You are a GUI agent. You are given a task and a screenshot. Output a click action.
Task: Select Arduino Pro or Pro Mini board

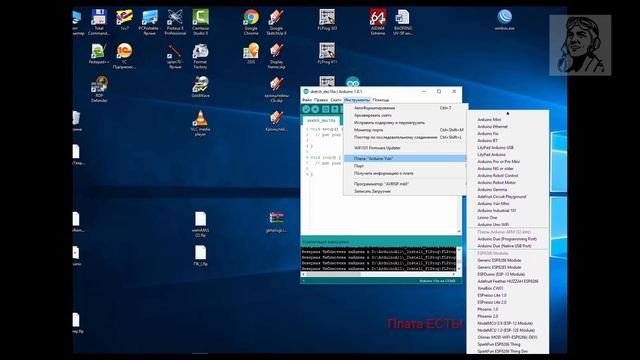click(x=508, y=162)
